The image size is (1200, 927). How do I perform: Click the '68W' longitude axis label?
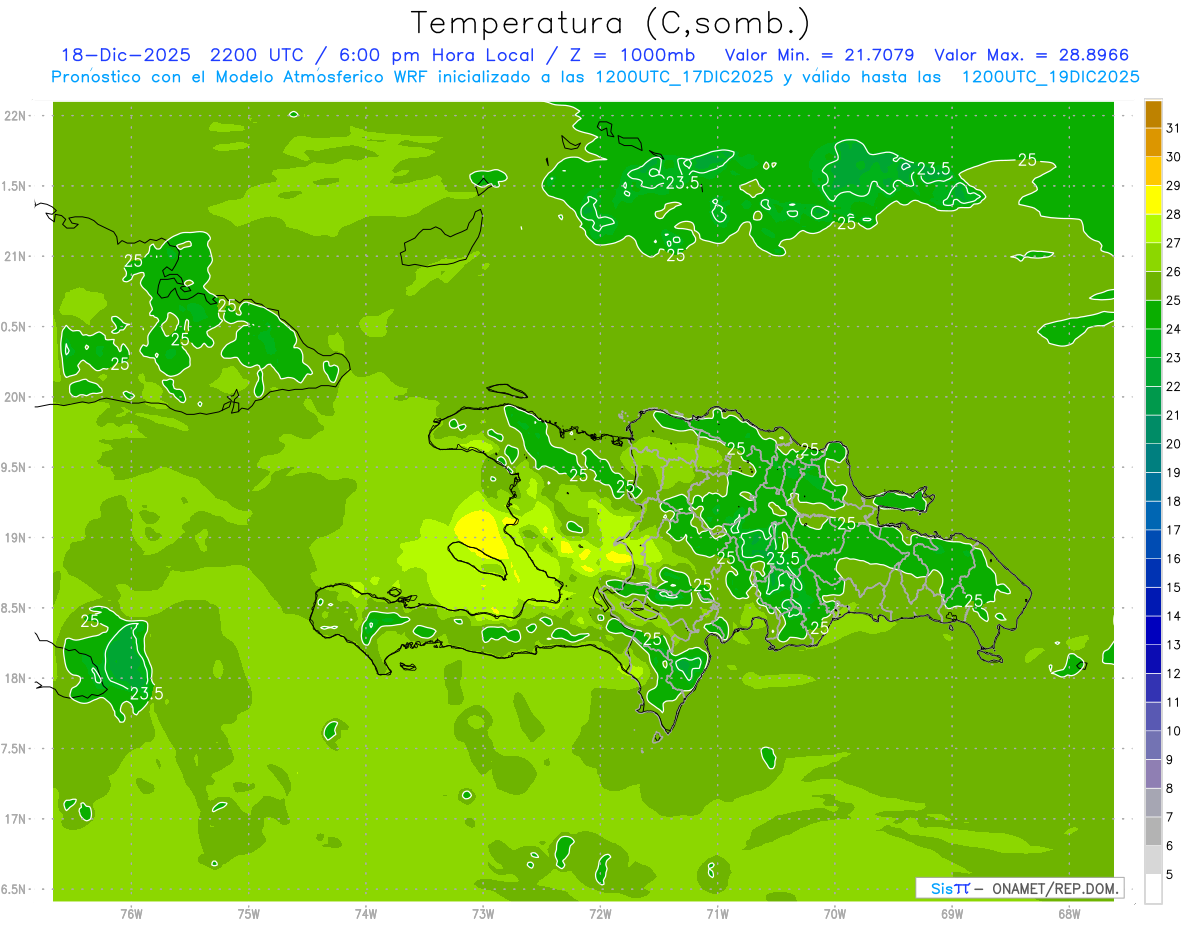tap(1068, 913)
